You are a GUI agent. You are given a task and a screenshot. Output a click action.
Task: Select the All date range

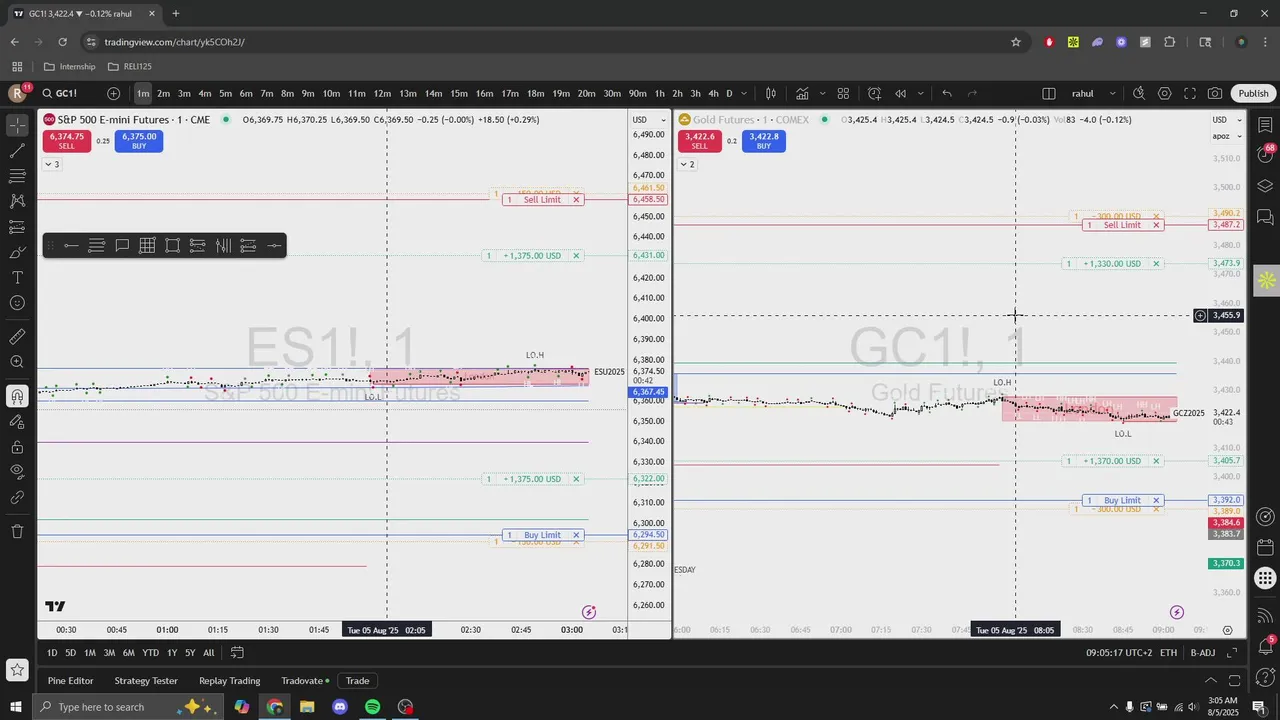coord(208,653)
